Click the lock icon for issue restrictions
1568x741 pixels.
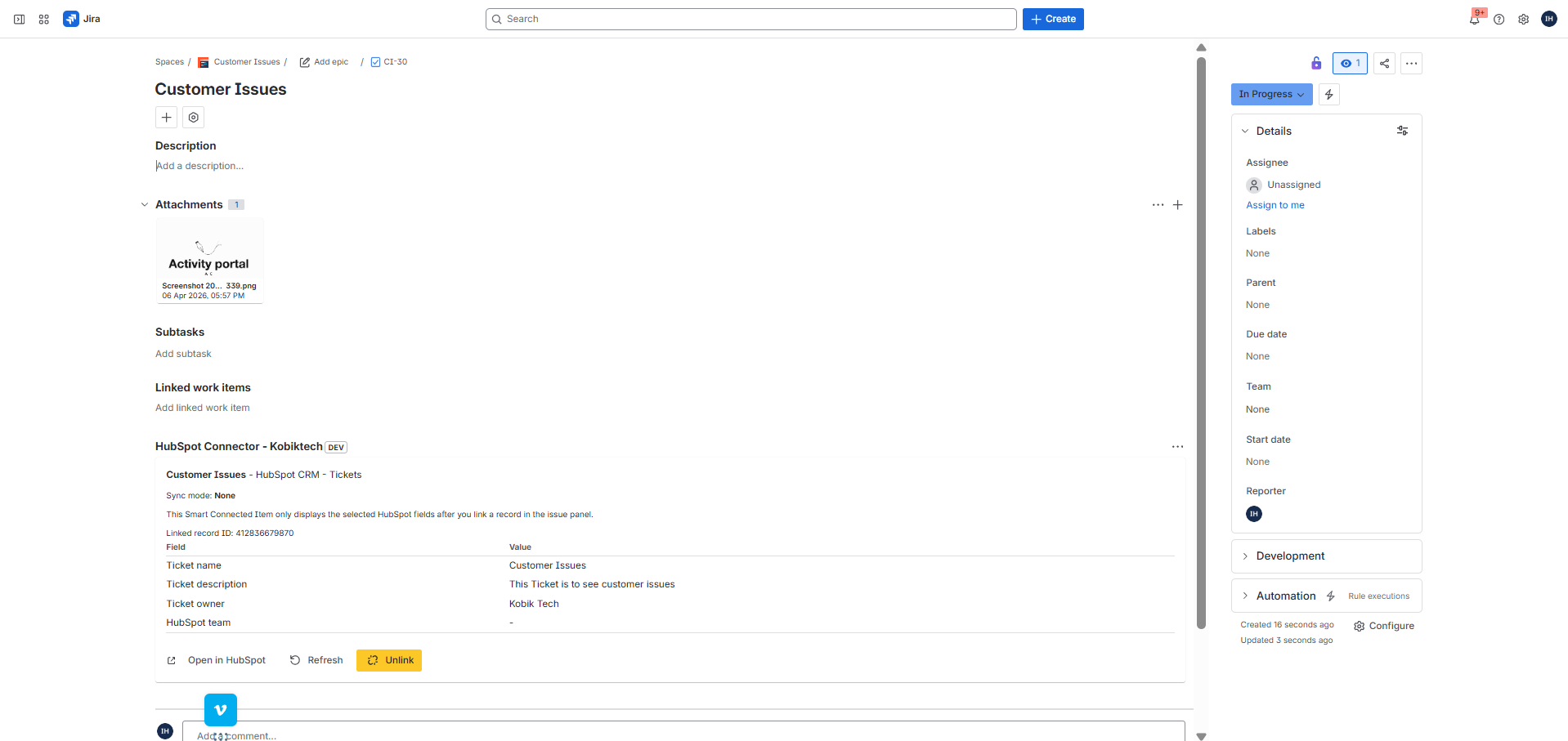tap(1316, 63)
